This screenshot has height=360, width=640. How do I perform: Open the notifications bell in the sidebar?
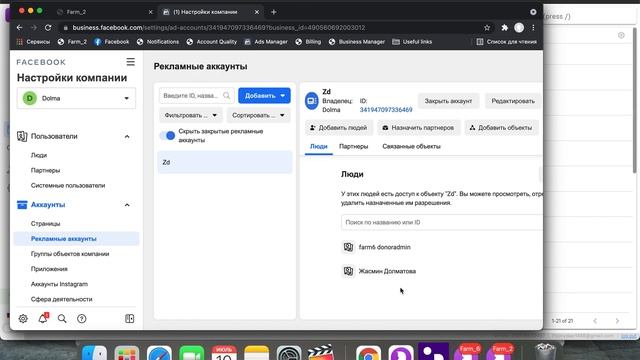click(x=43, y=318)
